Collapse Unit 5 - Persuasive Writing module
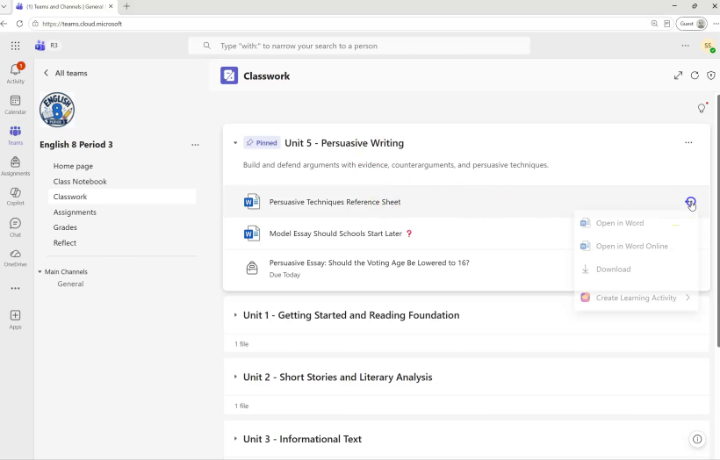Viewport: 720px width, 460px height. (x=235, y=143)
